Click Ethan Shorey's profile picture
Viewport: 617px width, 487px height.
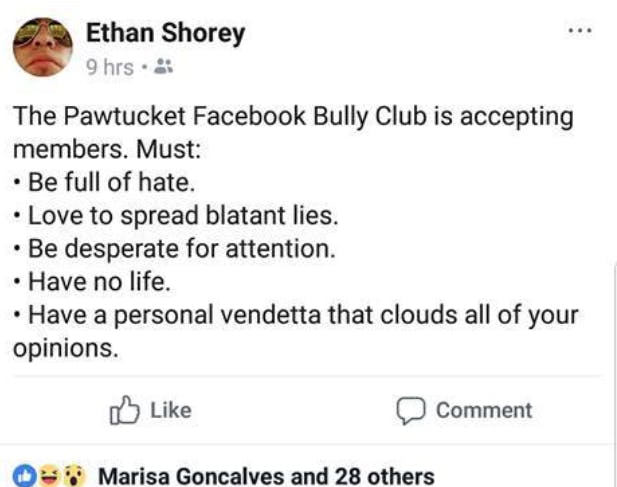[x=42, y=47]
